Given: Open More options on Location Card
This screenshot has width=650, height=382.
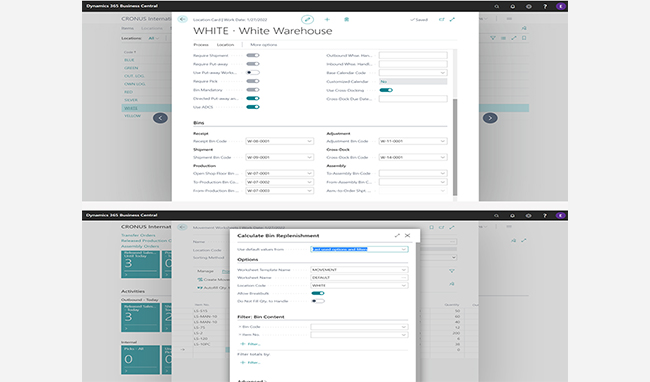Looking at the screenshot, I should [264, 45].
